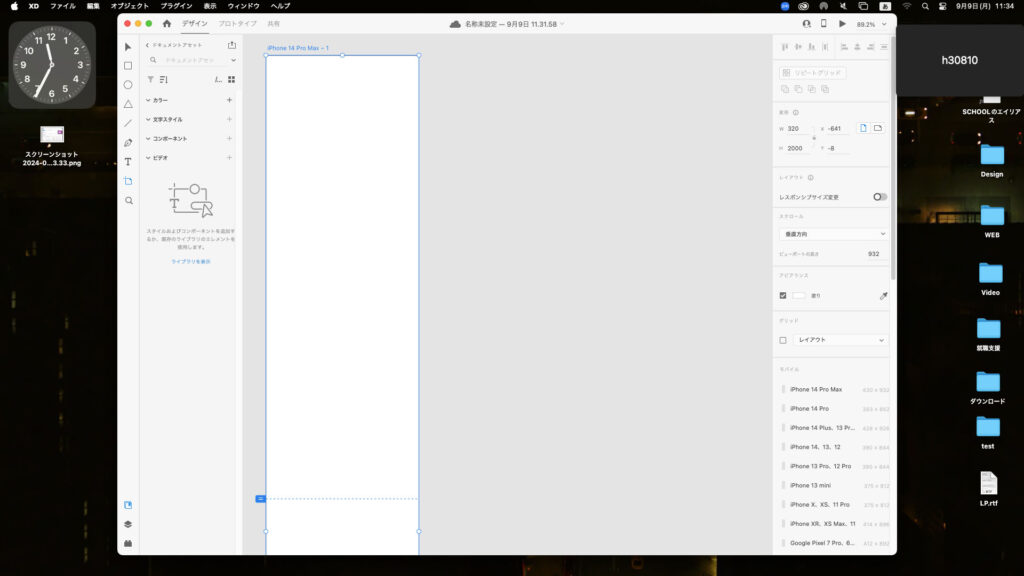Switch to the Prototype tab
1024x576 pixels.
[x=238, y=24]
